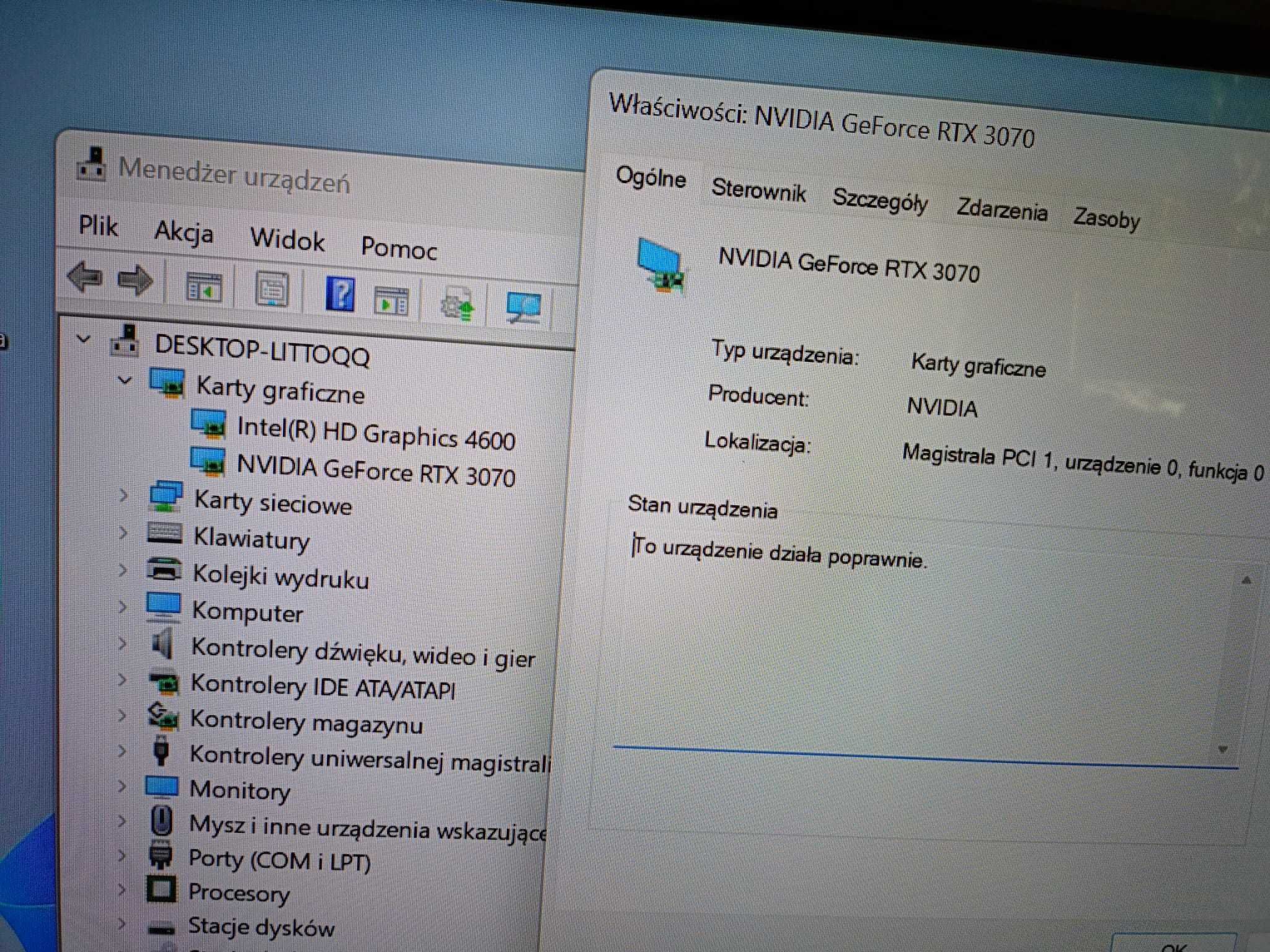1270x952 pixels.
Task: Click the 'Producent:' label
Action: coord(758,396)
